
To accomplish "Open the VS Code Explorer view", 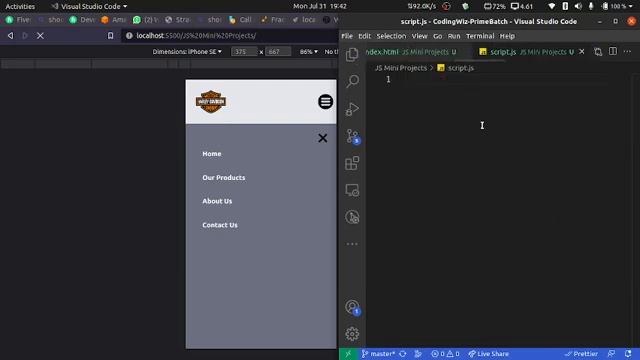I will coord(352,54).
